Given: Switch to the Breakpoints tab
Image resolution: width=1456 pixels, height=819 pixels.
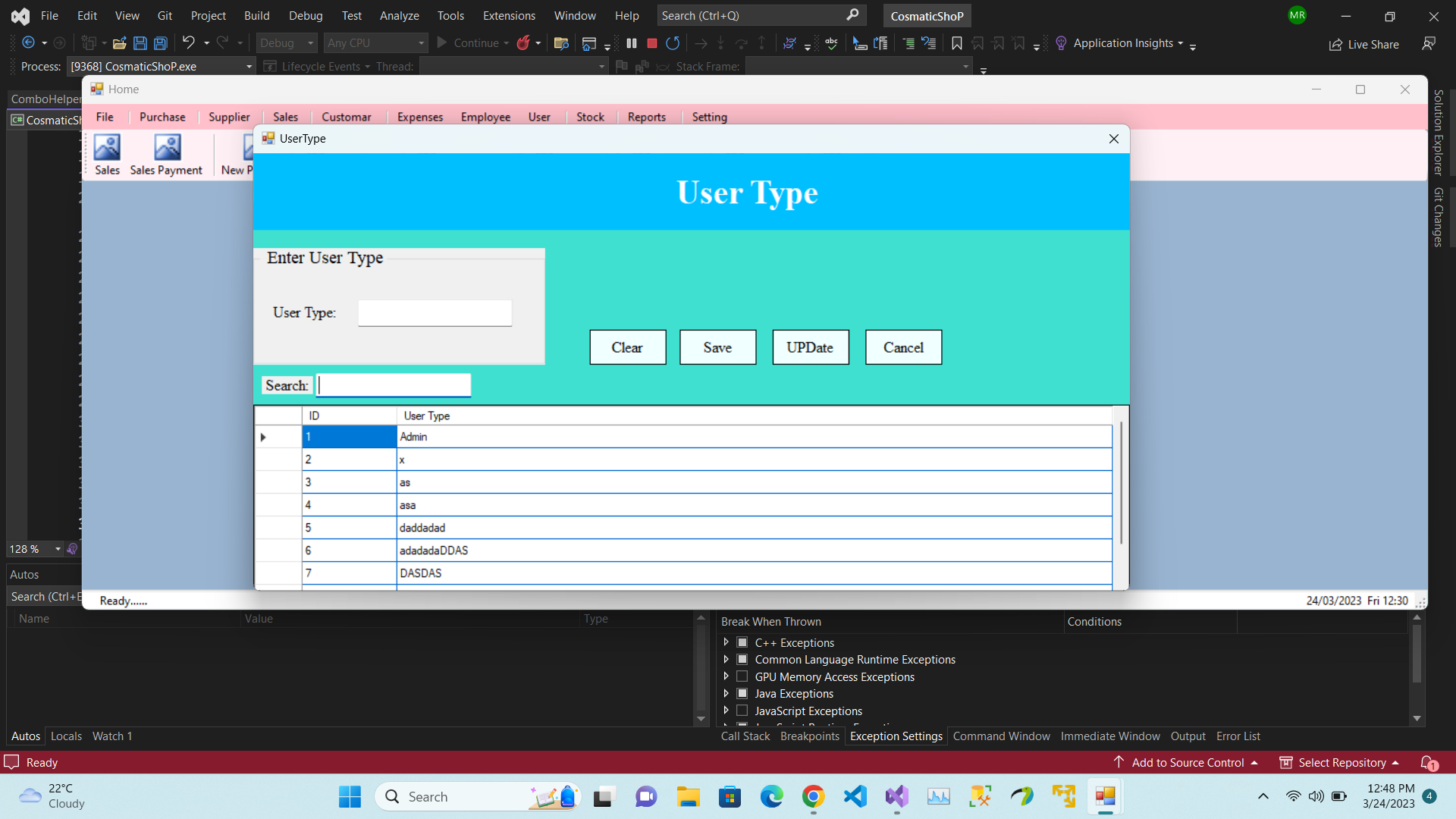Looking at the screenshot, I should [x=810, y=736].
